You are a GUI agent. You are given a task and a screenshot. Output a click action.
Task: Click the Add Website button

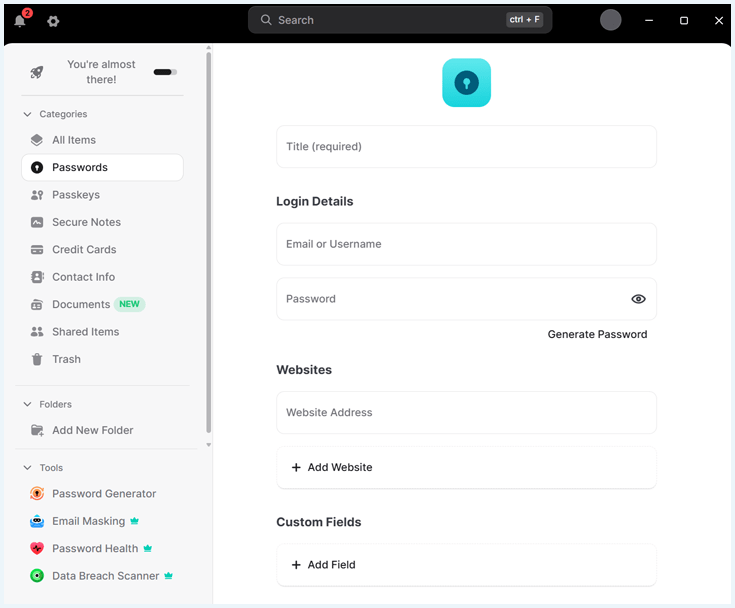466,467
